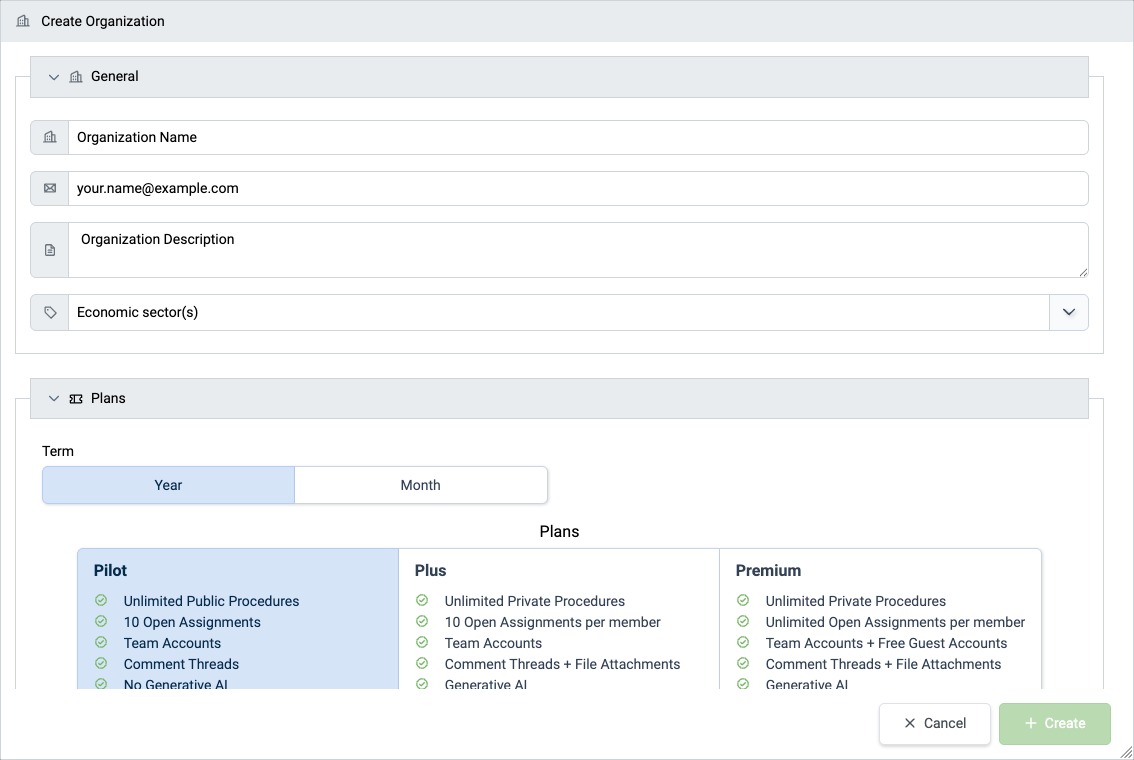
Task: Click the dialog resize grip icon at the corner
Action: [x=1126, y=752]
